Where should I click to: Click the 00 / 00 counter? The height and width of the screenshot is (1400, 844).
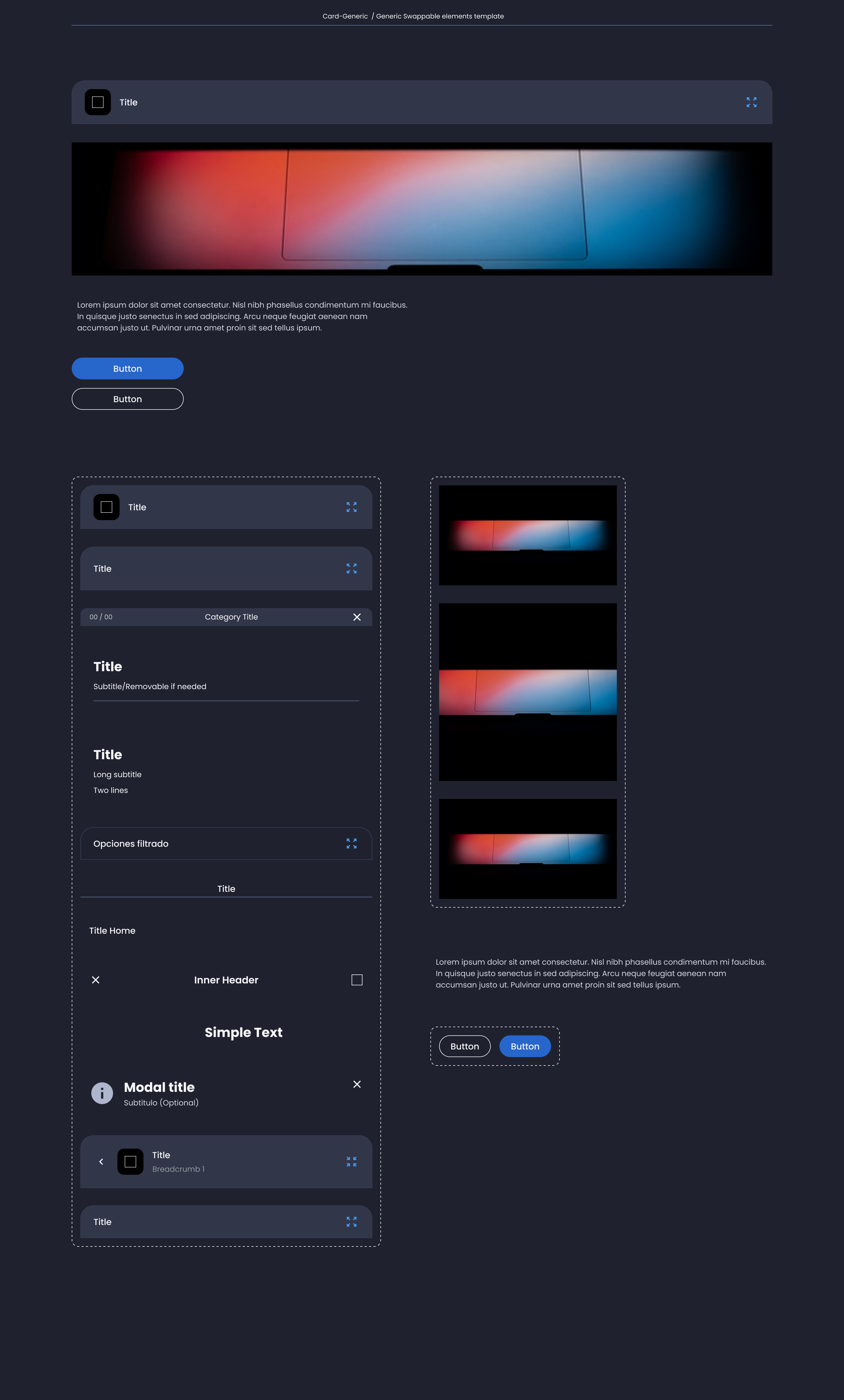[x=101, y=617]
